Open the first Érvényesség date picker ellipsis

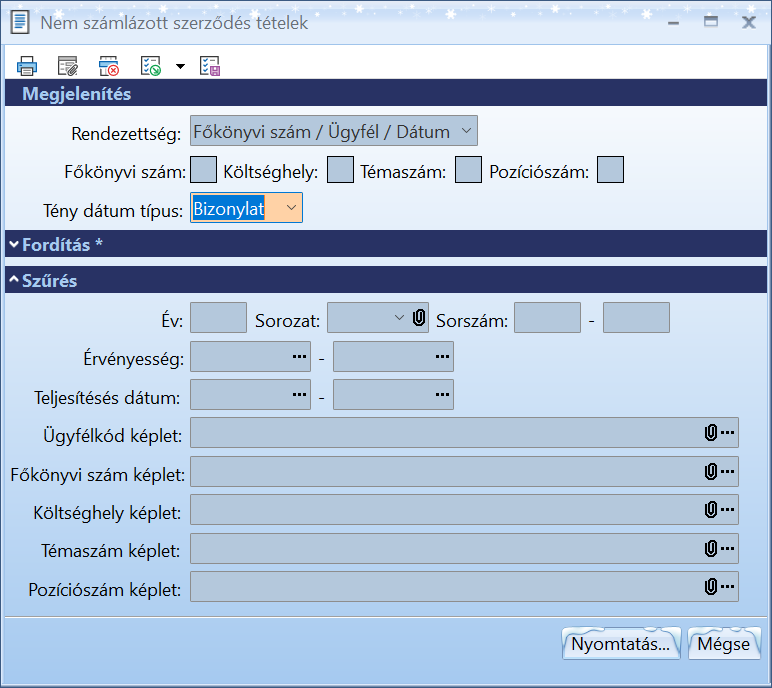tap(300, 356)
